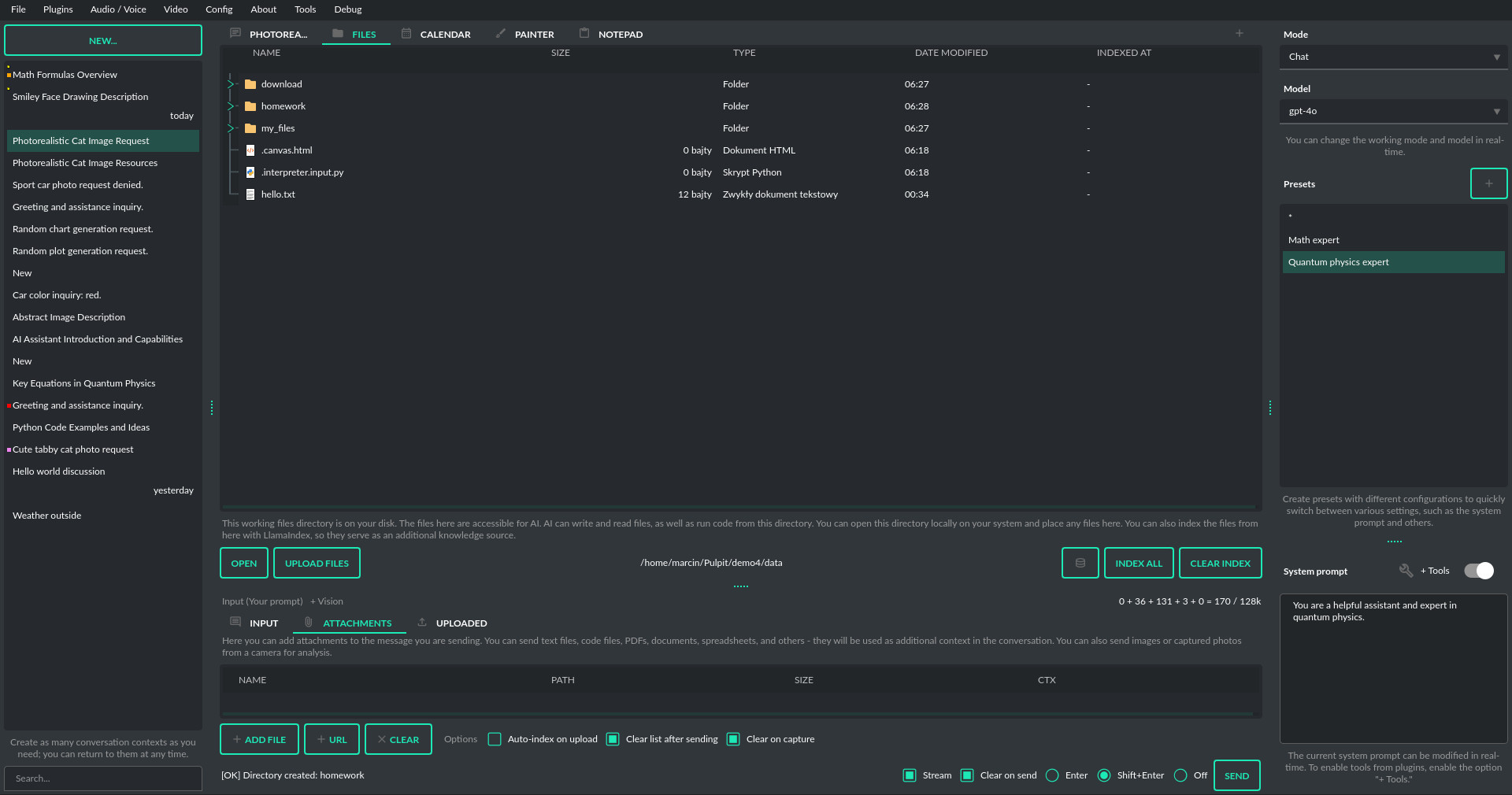Image resolution: width=1512 pixels, height=795 pixels.
Task: Select the Enter radio button
Action: click(x=1052, y=775)
